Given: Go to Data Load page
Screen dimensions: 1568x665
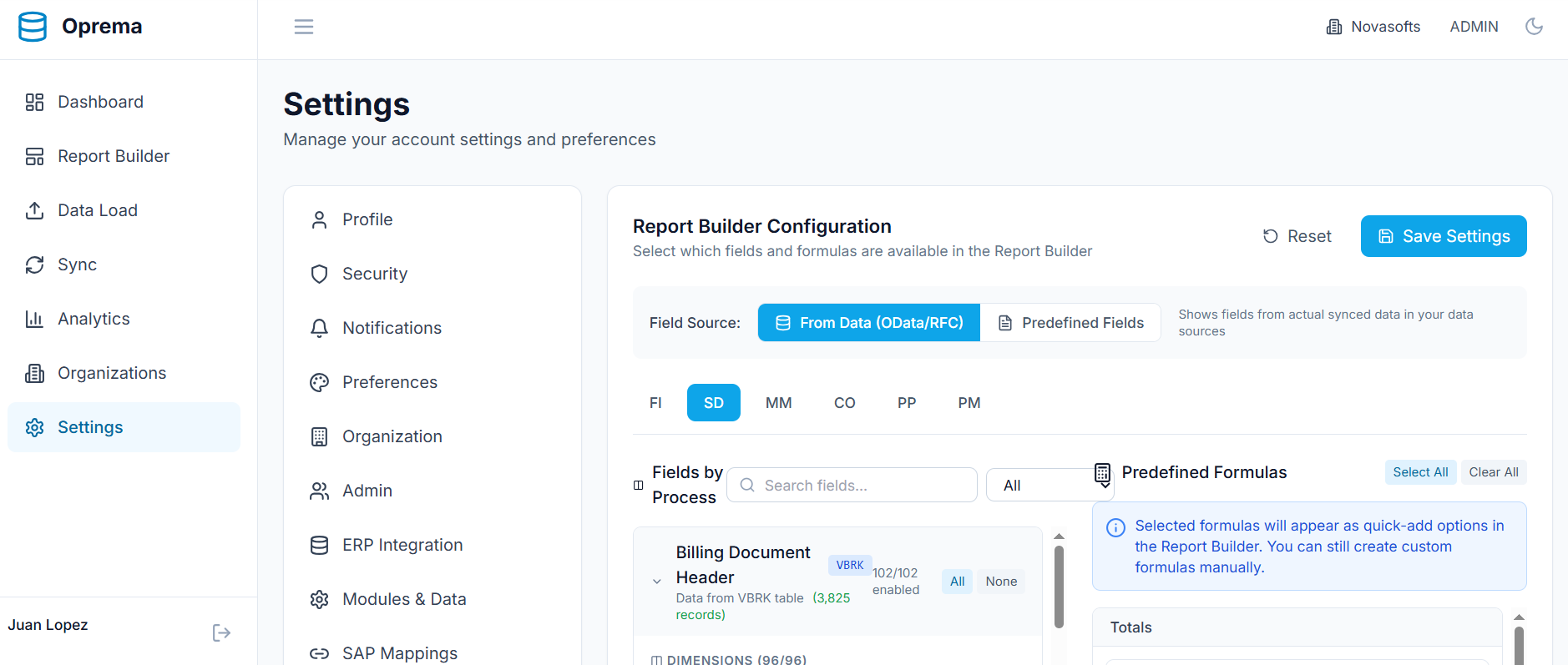Looking at the screenshot, I should click(124, 210).
